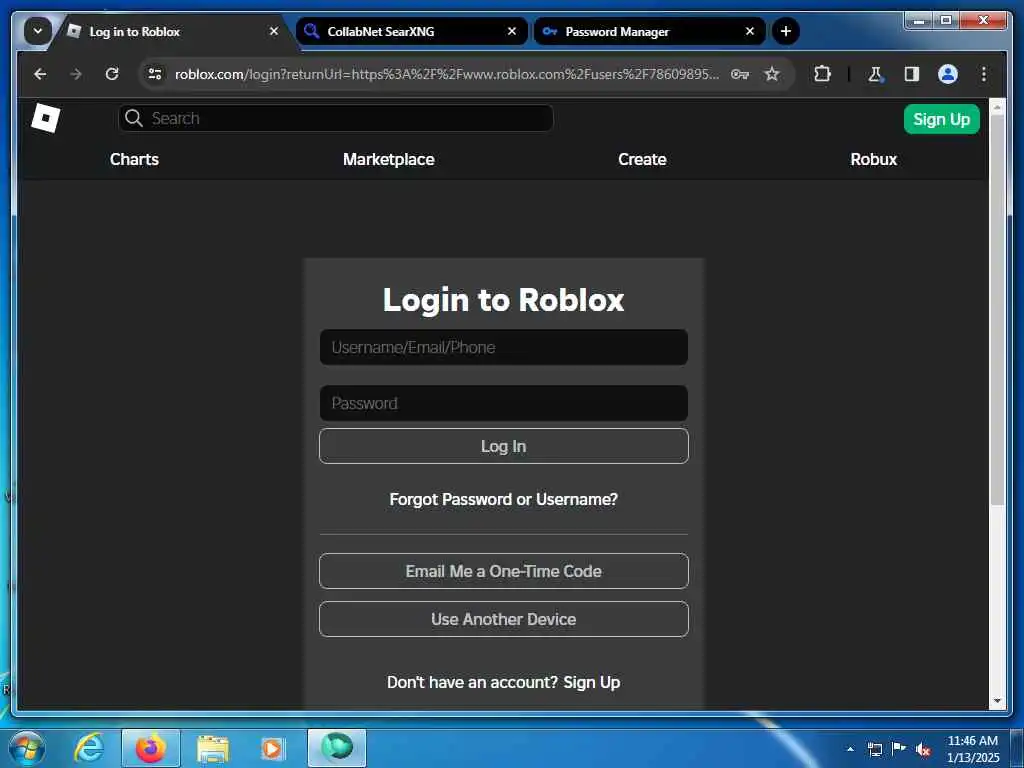Image resolution: width=1024 pixels, height=768 pixels.
Task: Click the network tray icon
Action: click(874, 749)
